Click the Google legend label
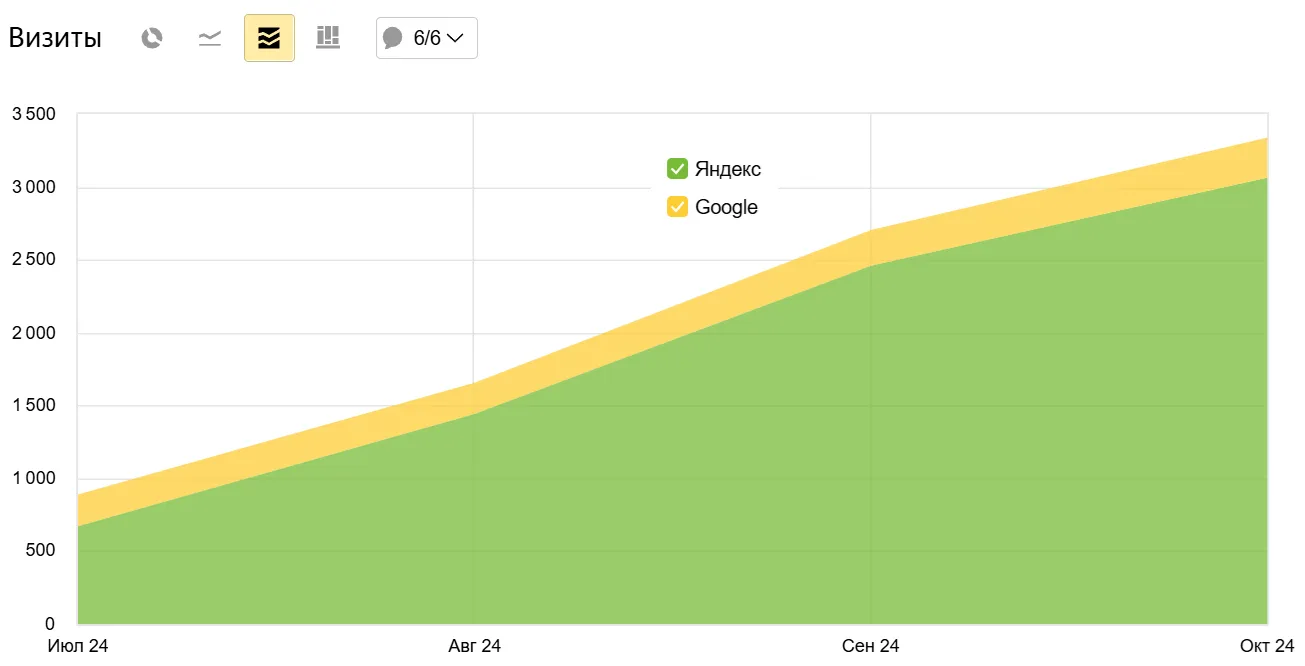This screenshot has width=1305, height=666. 726,207
